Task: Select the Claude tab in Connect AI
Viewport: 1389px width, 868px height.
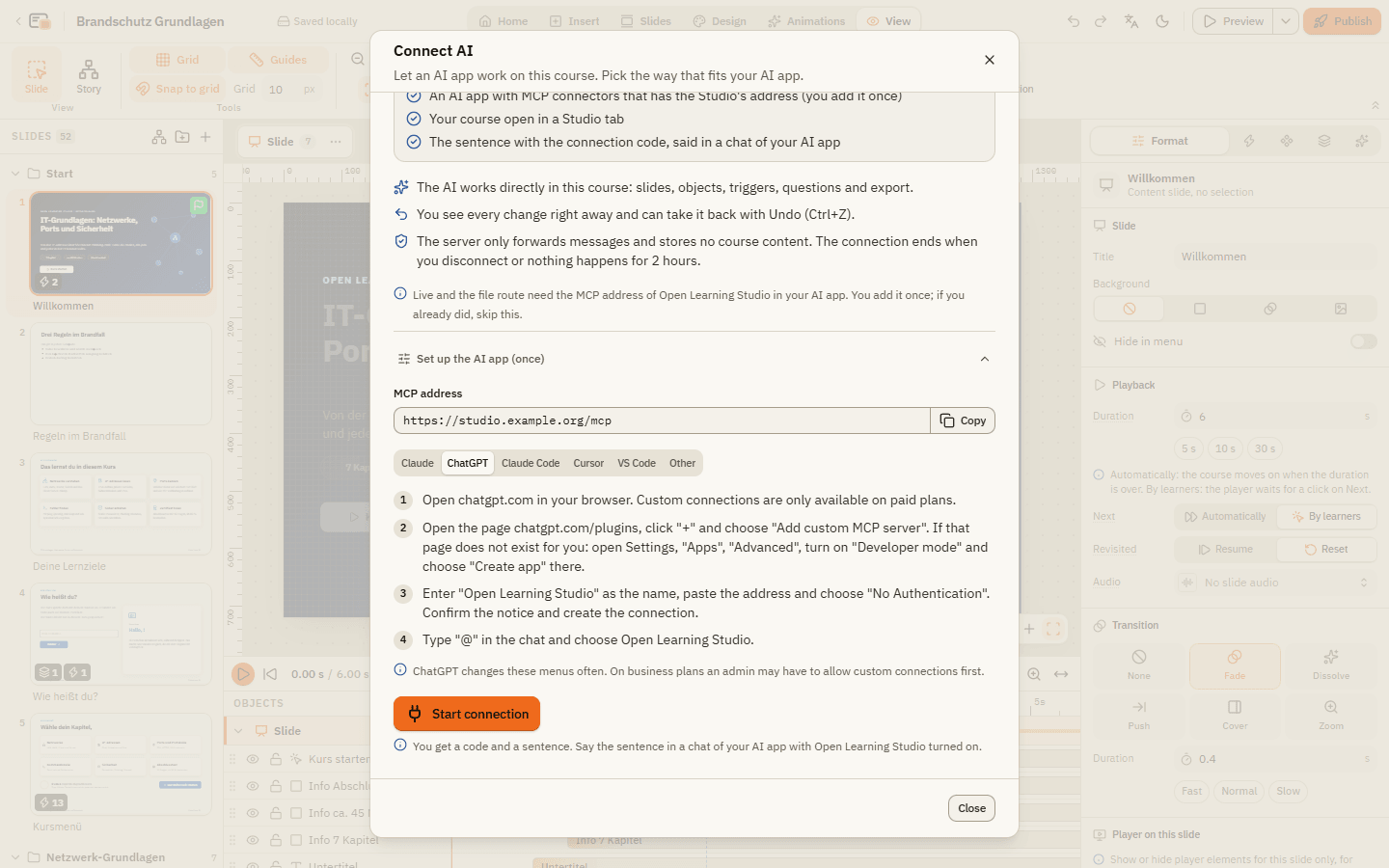Action: coord(418,463)
